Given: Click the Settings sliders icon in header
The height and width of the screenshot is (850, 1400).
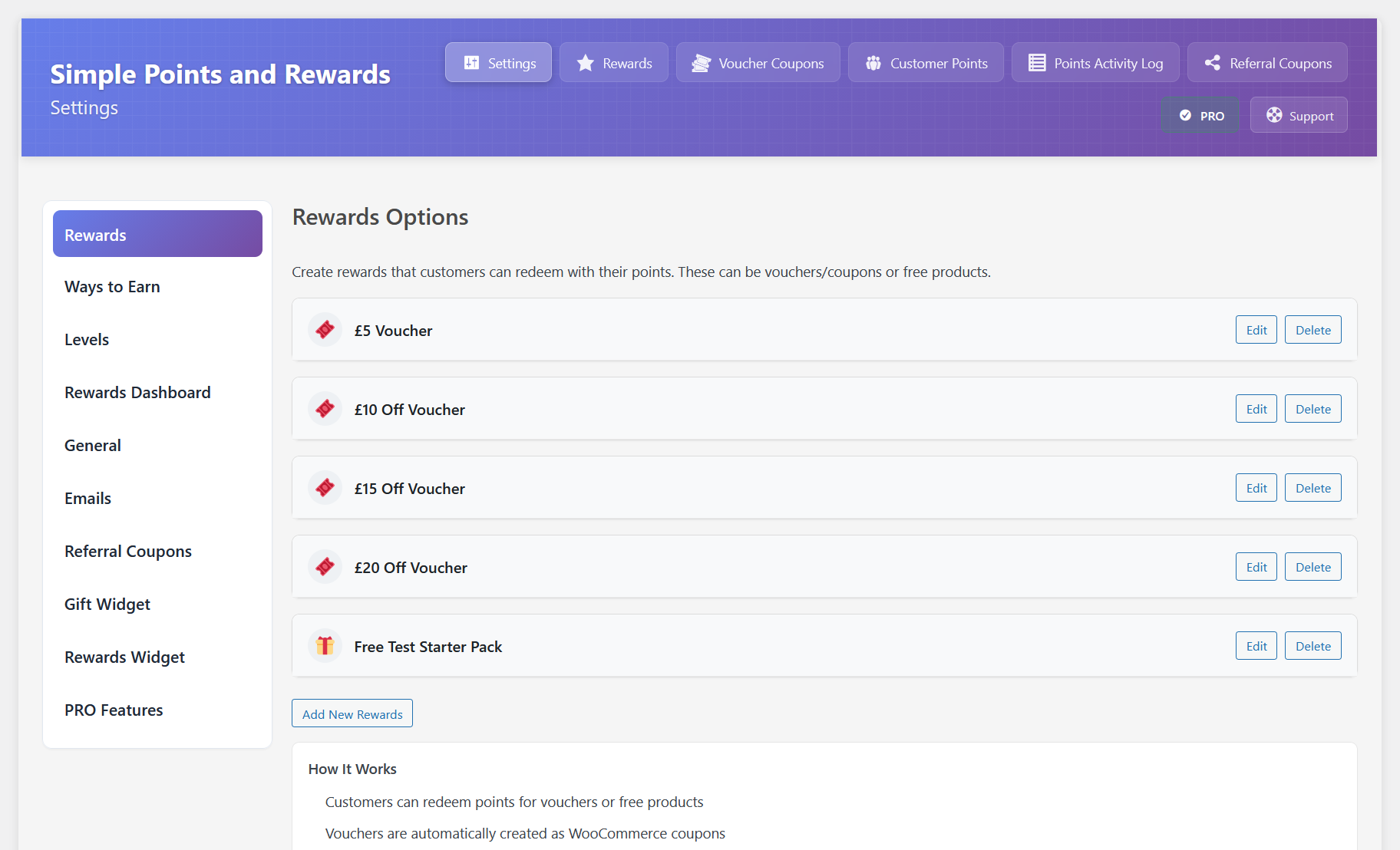Looking at the screenshot, I should [x=471, y=63].
